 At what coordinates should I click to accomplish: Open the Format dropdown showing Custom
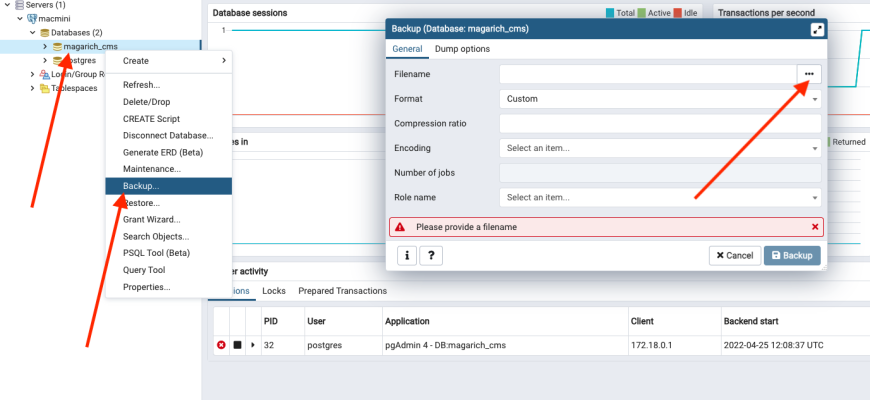(x=660, y=99)
